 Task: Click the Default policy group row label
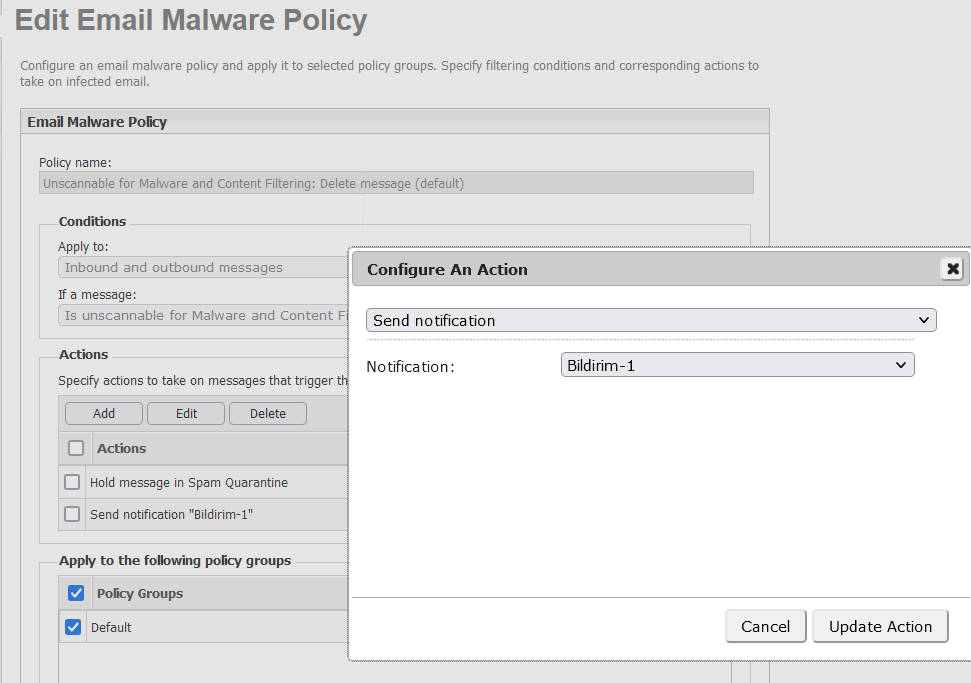(111, 628)
